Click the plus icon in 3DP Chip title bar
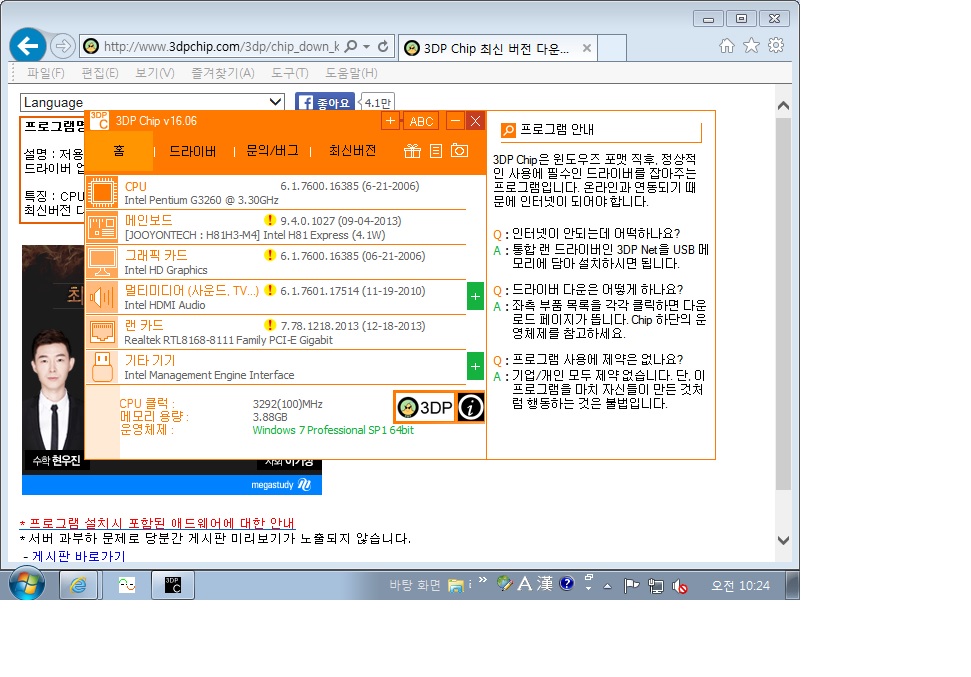The image size is (971, 677). 391,121
